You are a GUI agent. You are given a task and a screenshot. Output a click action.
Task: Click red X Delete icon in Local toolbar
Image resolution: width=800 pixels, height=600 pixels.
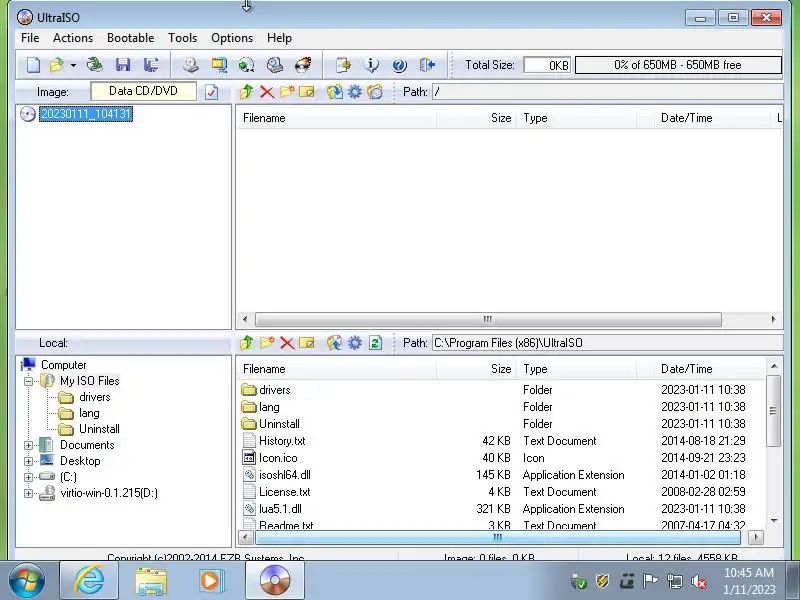point(287,343)
